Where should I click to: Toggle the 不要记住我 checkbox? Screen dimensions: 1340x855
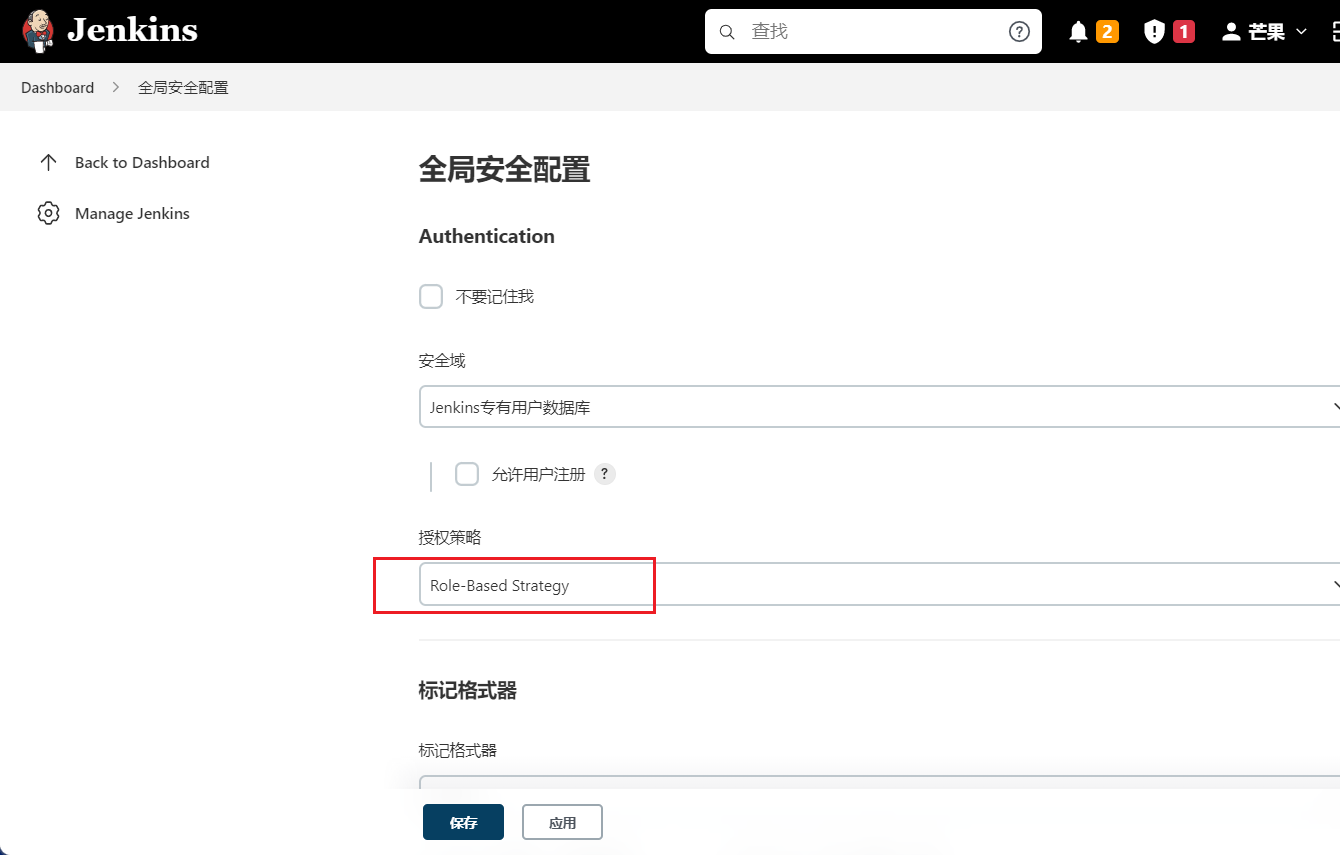tap(431, 297)
